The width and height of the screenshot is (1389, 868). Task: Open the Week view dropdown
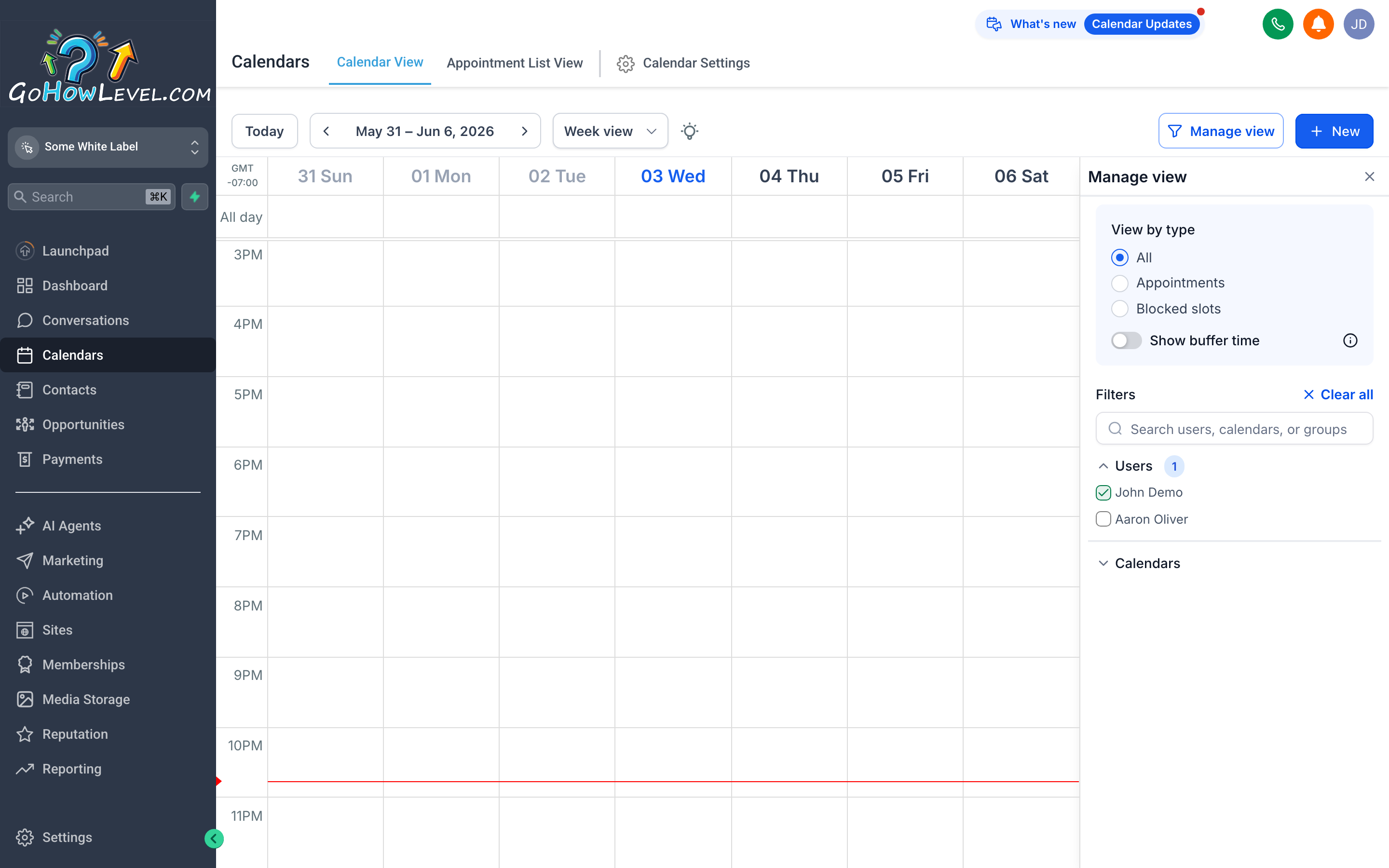[x=610, y=131]
